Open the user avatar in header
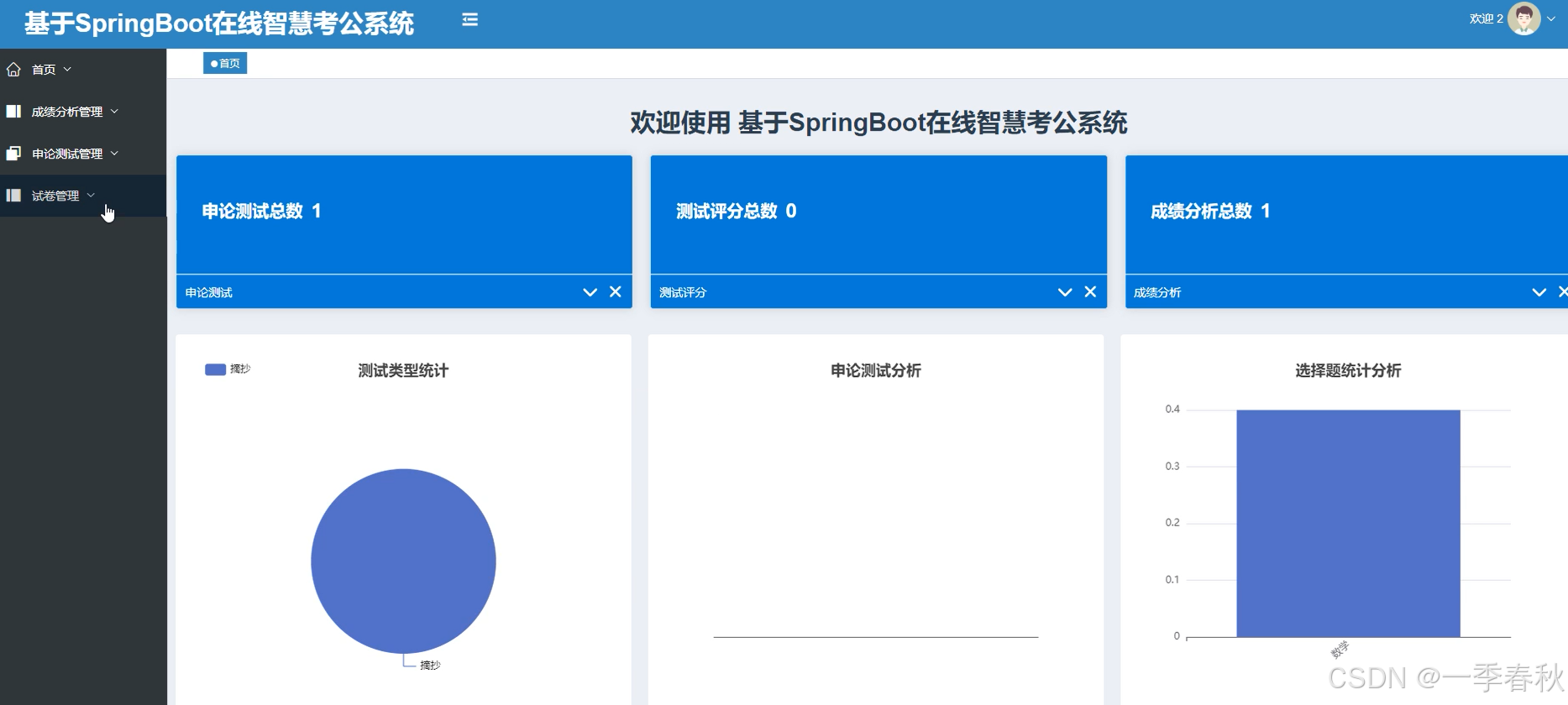The image size is (1568, 705). pos(1523,18)
